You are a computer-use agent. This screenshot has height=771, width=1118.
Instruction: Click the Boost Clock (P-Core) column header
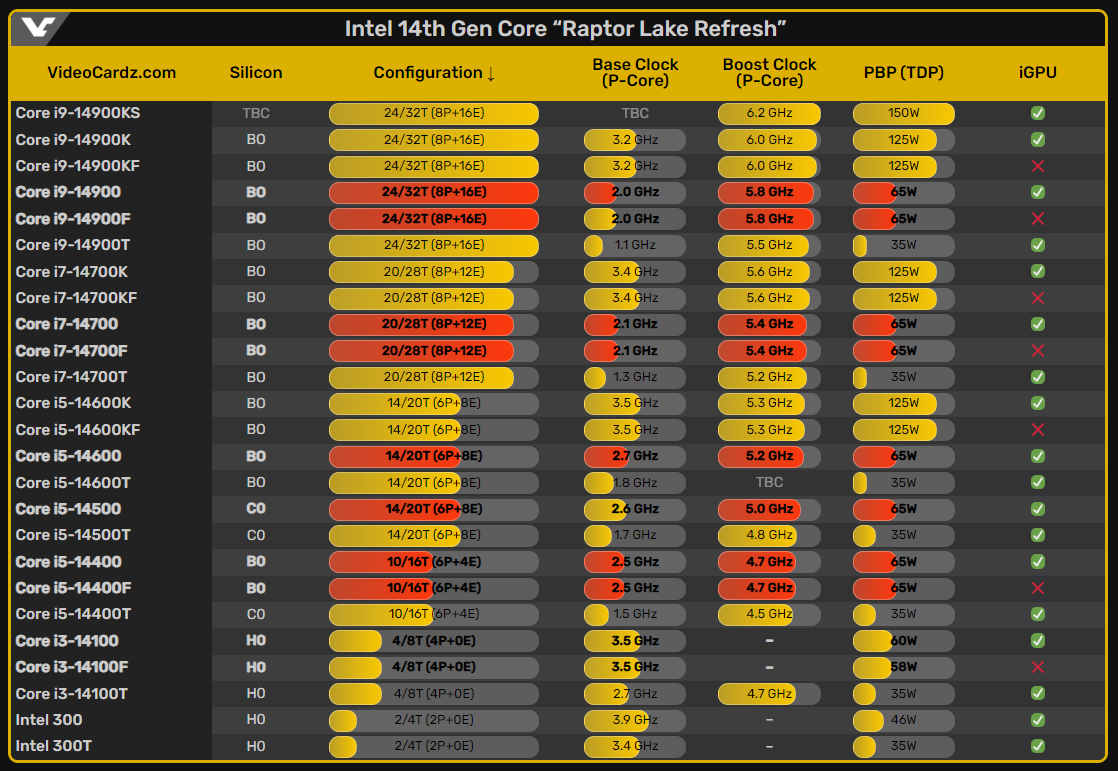769,73
